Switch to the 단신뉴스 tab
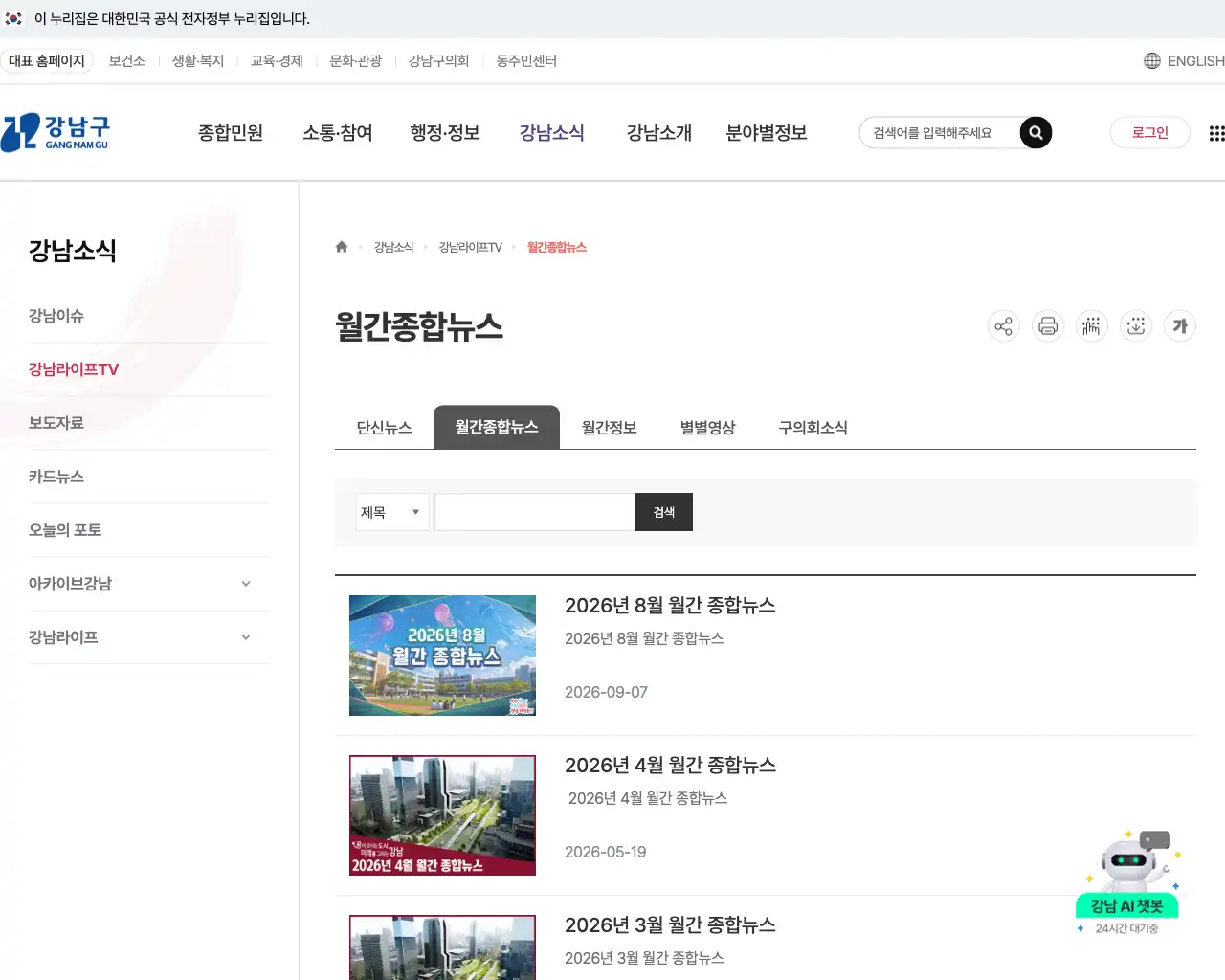This screenshot has width=1225, height=980. 384,428
